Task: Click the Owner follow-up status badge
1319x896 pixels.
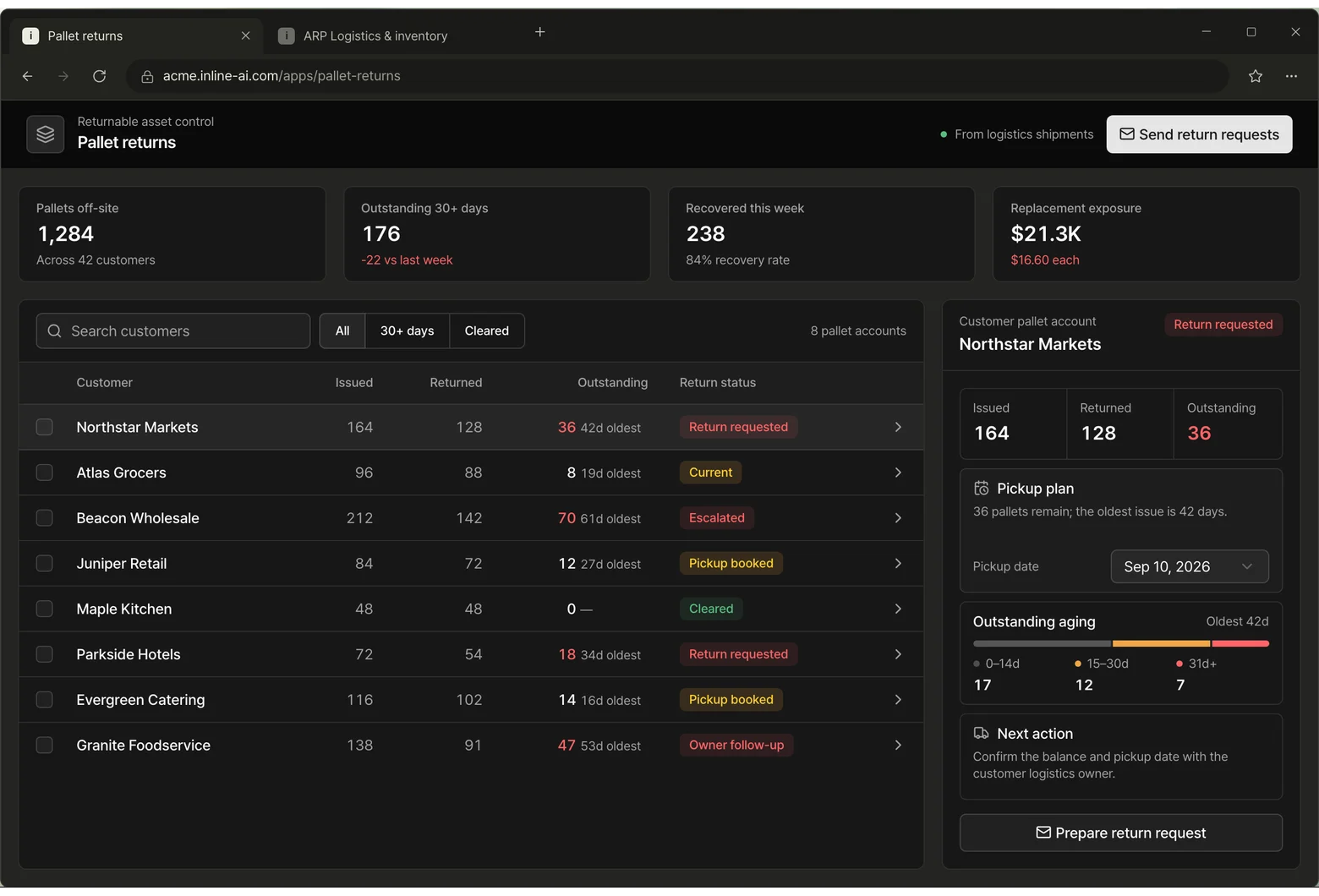Action: [x=736, y=745]
